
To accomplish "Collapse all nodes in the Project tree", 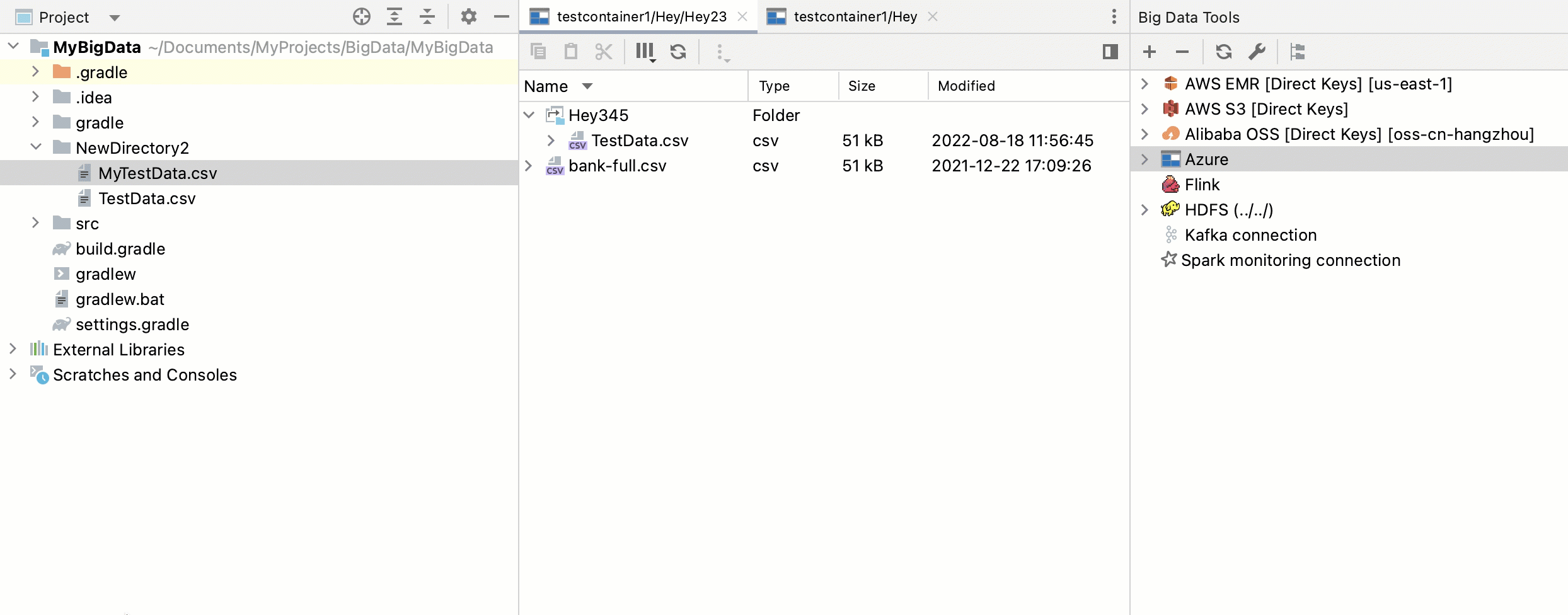I will pyautogui.click(x=427, y=17).
